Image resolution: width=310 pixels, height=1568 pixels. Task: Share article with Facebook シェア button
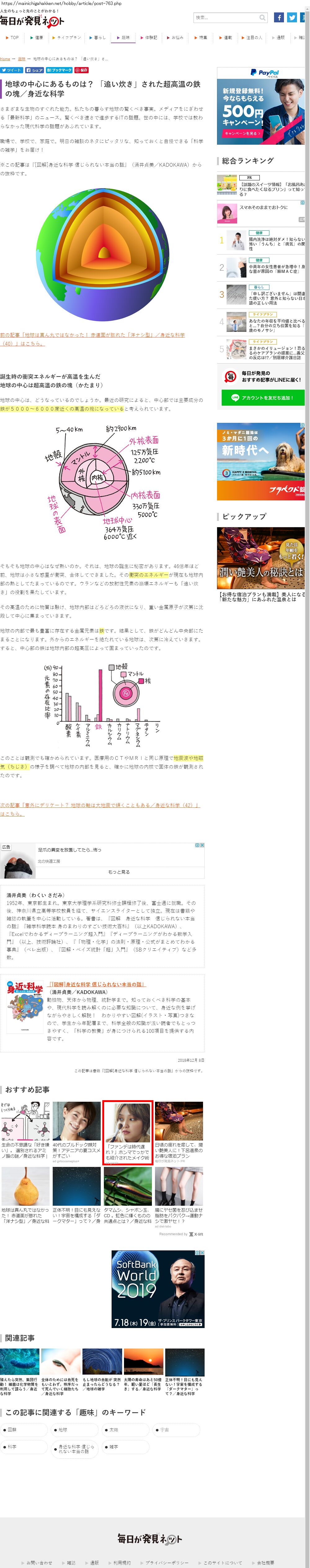tap(35, 70)
